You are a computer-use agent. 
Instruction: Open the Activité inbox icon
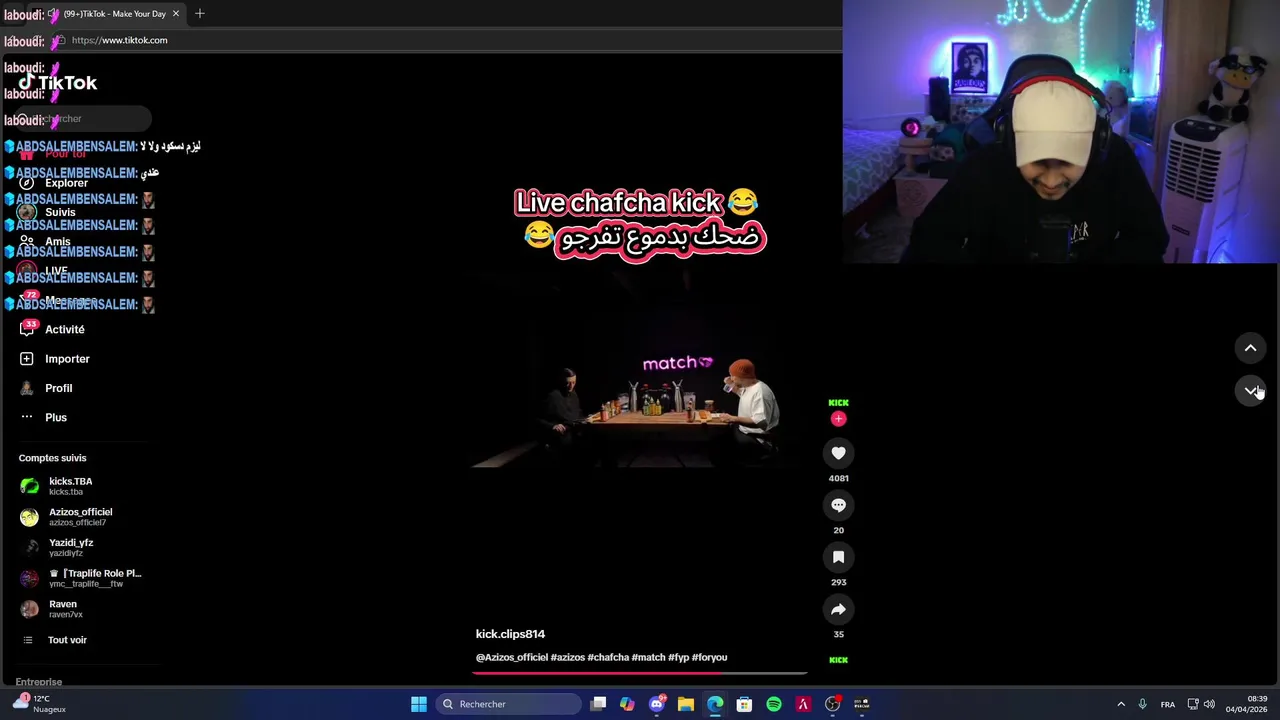coord(27,329)
